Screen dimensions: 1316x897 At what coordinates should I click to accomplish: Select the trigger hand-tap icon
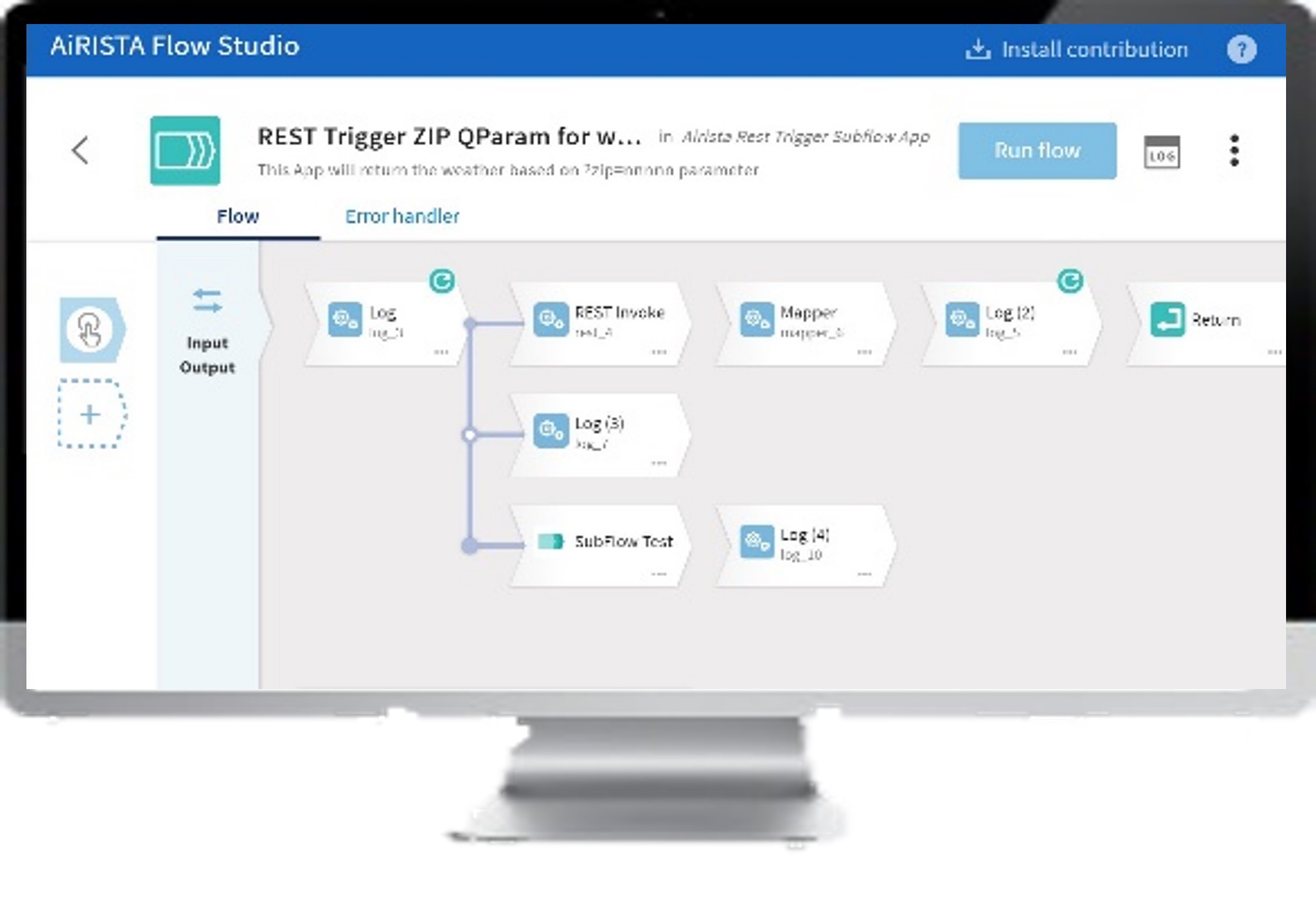click(x=89, y=330)
